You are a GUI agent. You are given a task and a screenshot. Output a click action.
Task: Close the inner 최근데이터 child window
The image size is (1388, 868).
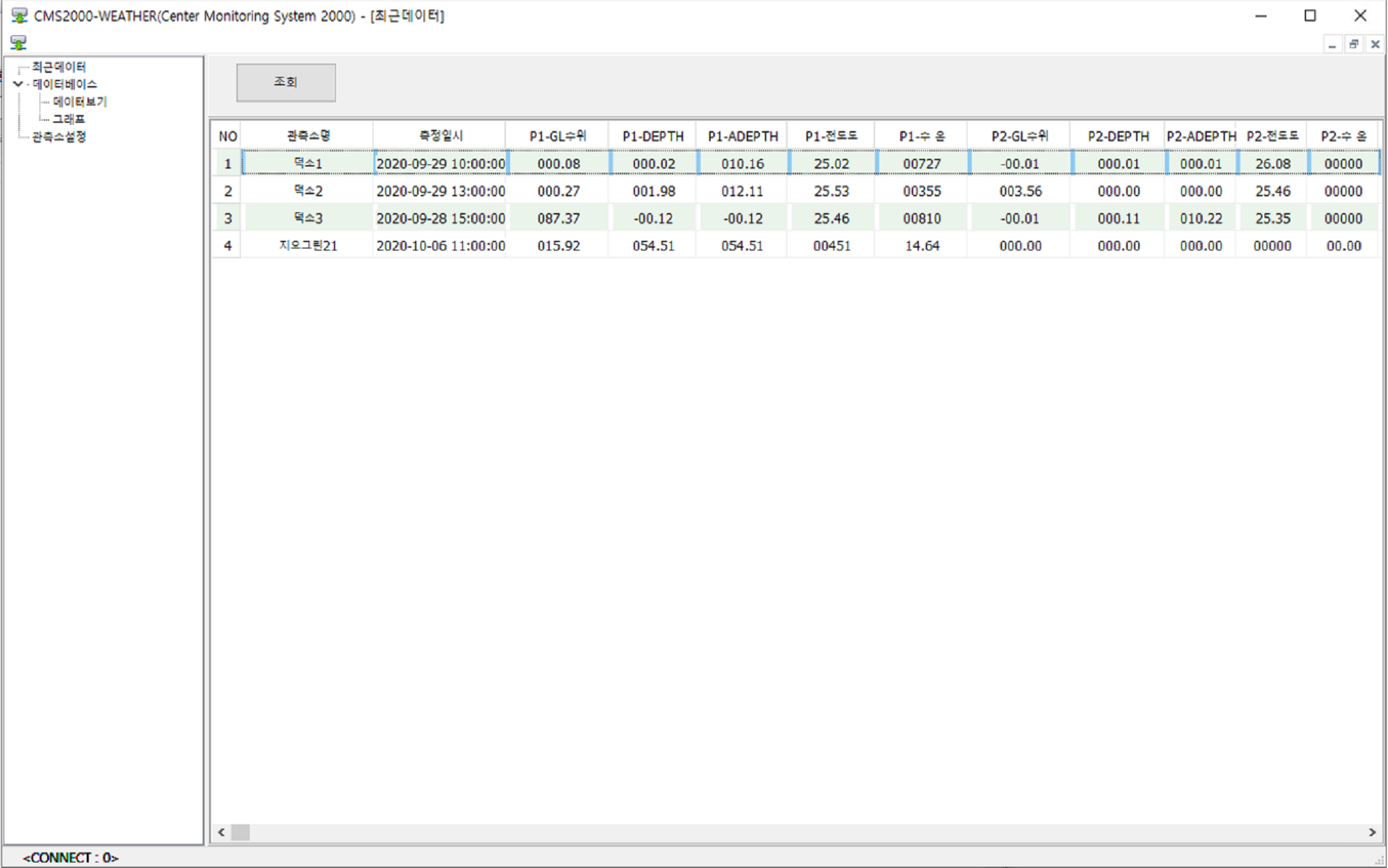coord(1375,44)
